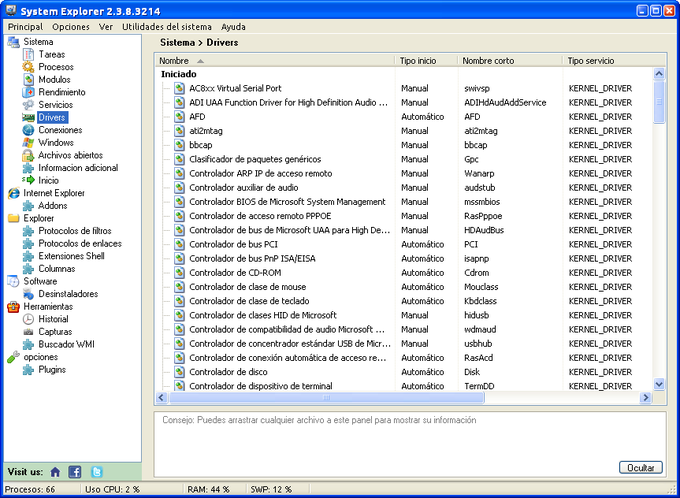Viewport: 680px width, 498px height.
Task: Select Controlador de clase de mouse
Action: (x=403, y=287)
